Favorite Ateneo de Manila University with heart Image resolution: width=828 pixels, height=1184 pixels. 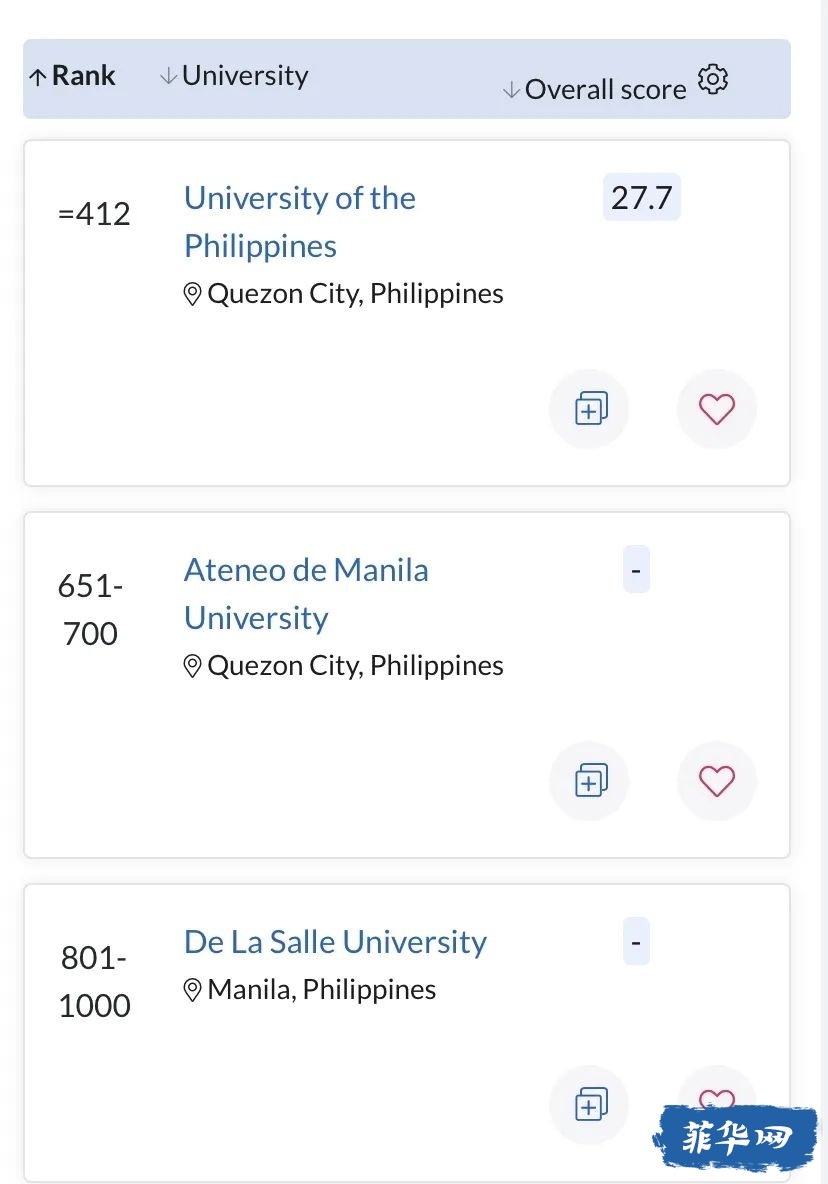click(x=716, y=780)
